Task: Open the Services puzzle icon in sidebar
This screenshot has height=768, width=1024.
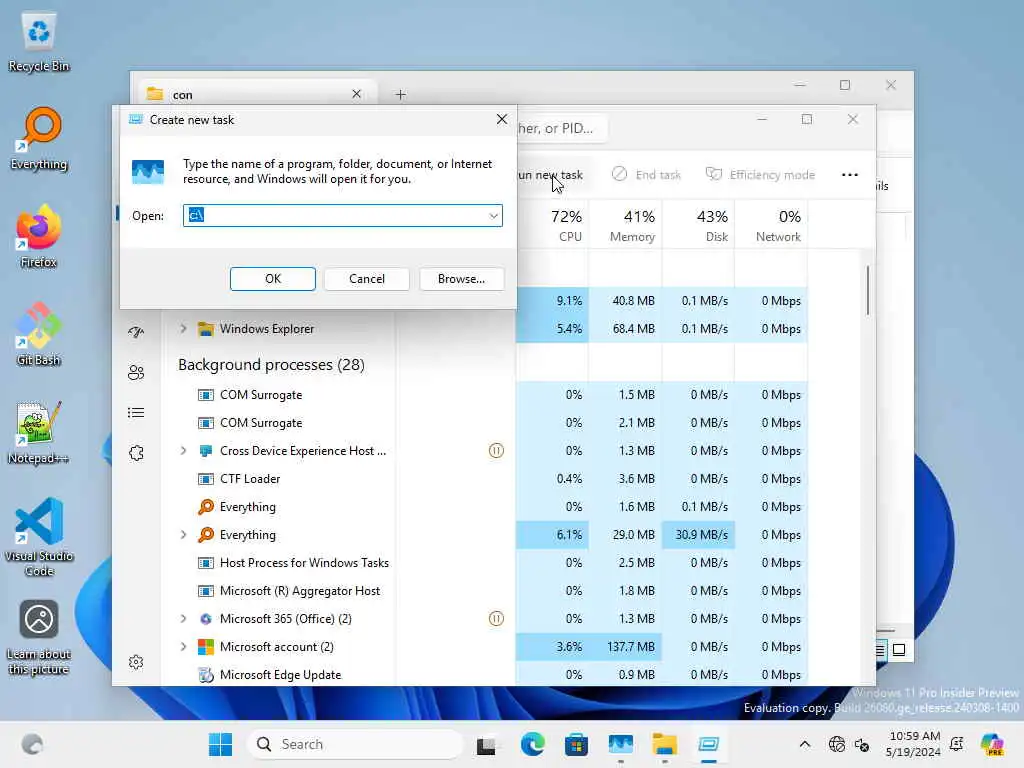Action: point(136,453)
